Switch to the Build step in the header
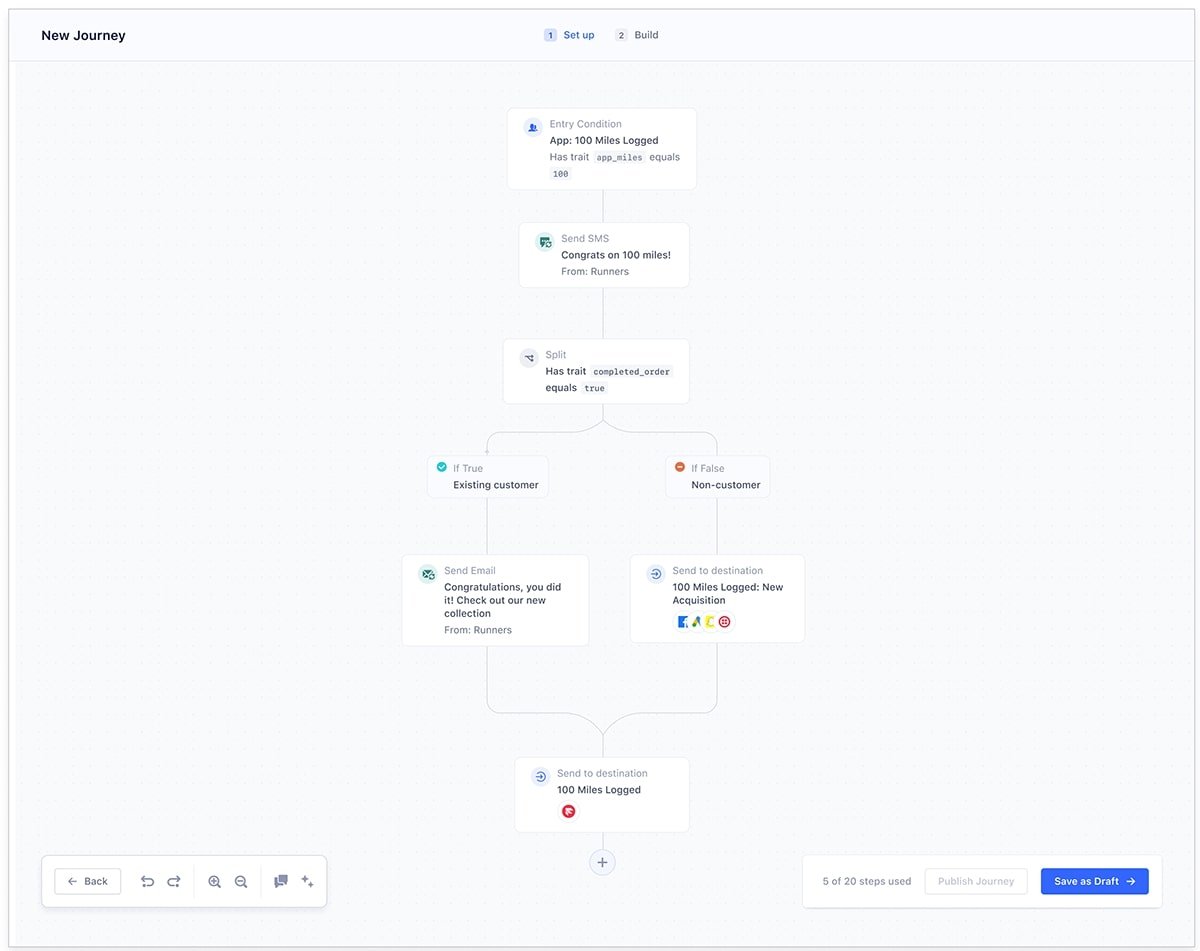The width and height of the screenshot is (1200, 951). [637, 35]
